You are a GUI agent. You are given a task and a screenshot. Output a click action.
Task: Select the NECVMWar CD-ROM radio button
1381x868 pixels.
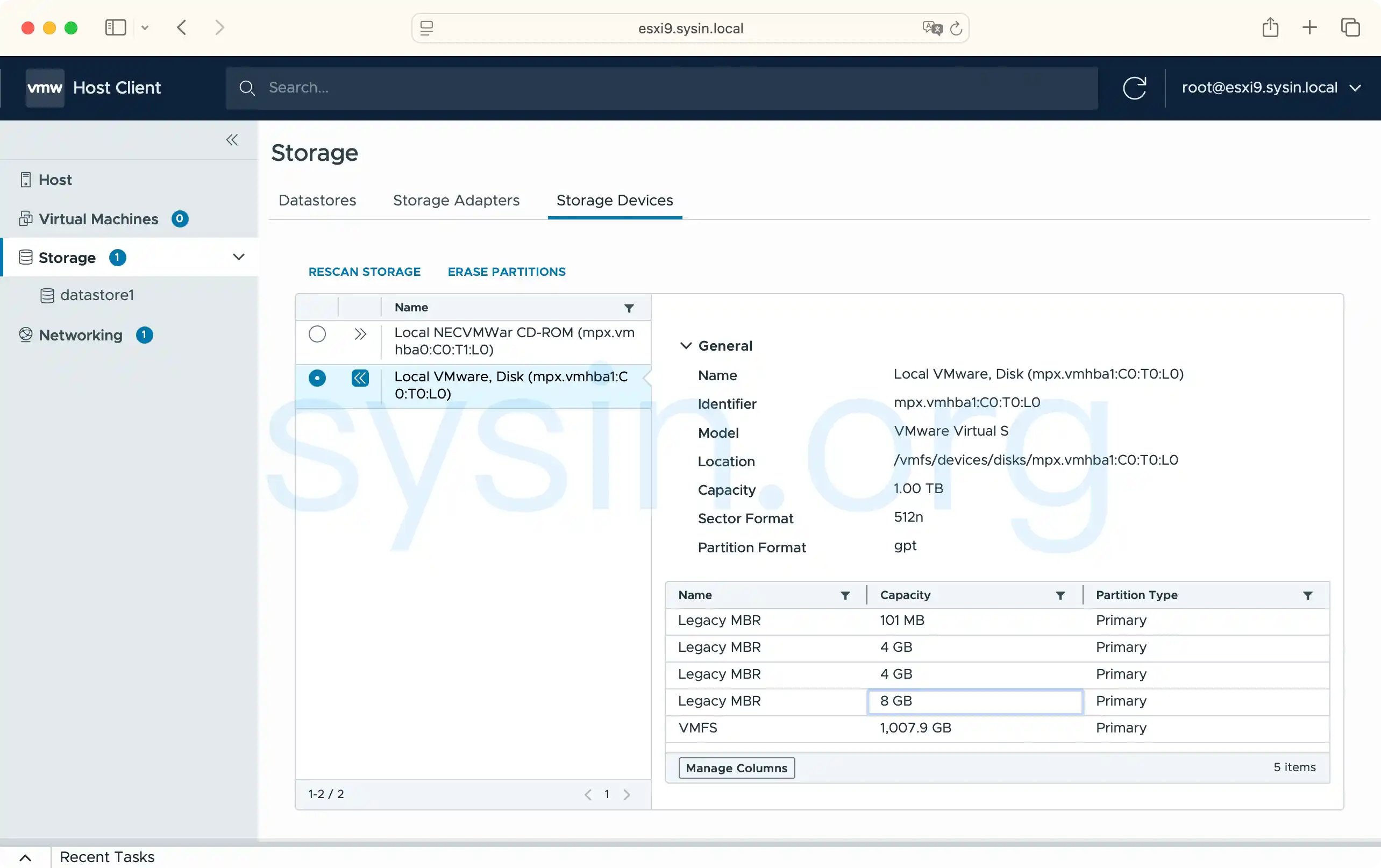click(x=317, y=334)
